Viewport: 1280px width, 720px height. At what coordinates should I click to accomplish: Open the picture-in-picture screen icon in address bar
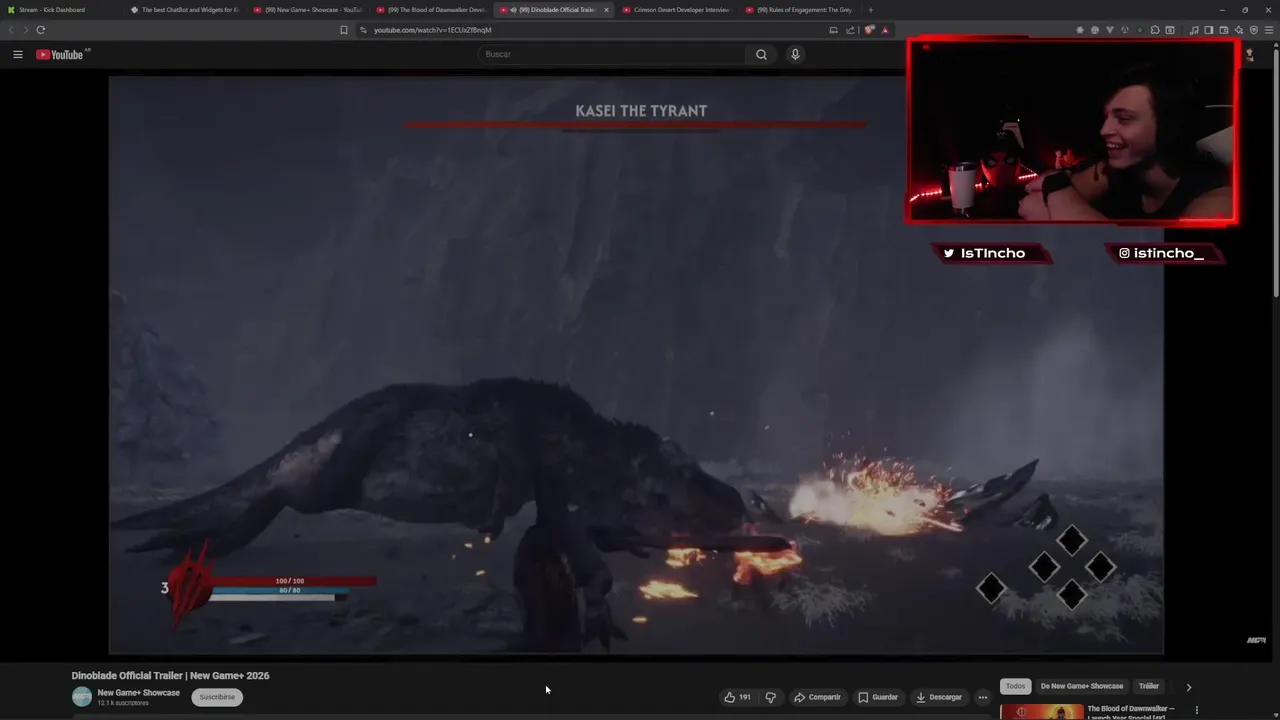pyautogui.click(x=834, y=30)
